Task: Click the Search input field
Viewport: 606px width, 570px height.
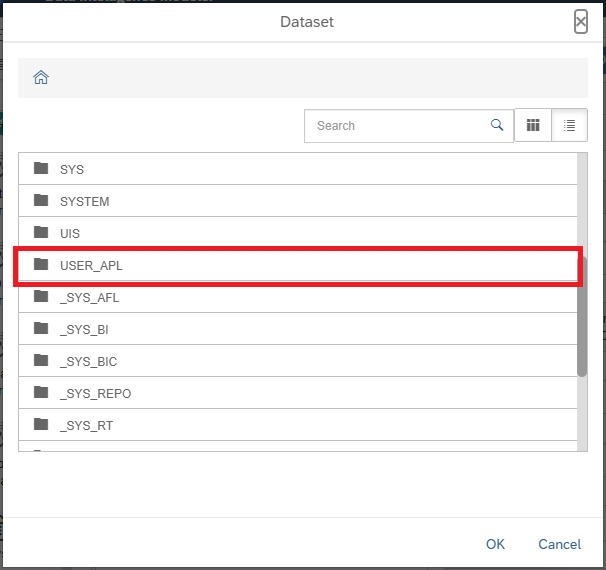Action: 400,126
